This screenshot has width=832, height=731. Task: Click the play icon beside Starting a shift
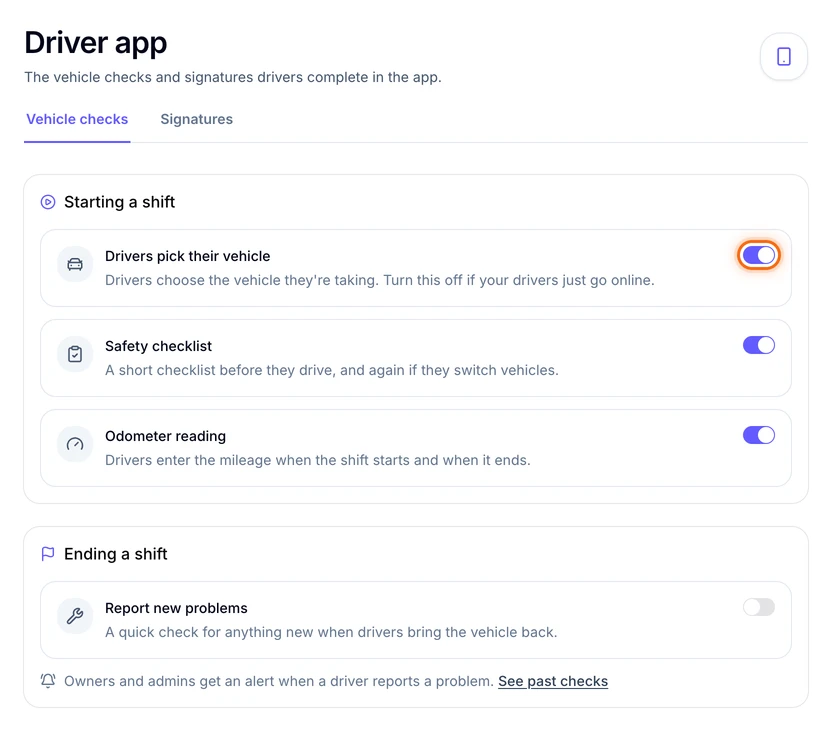point(48,202)
